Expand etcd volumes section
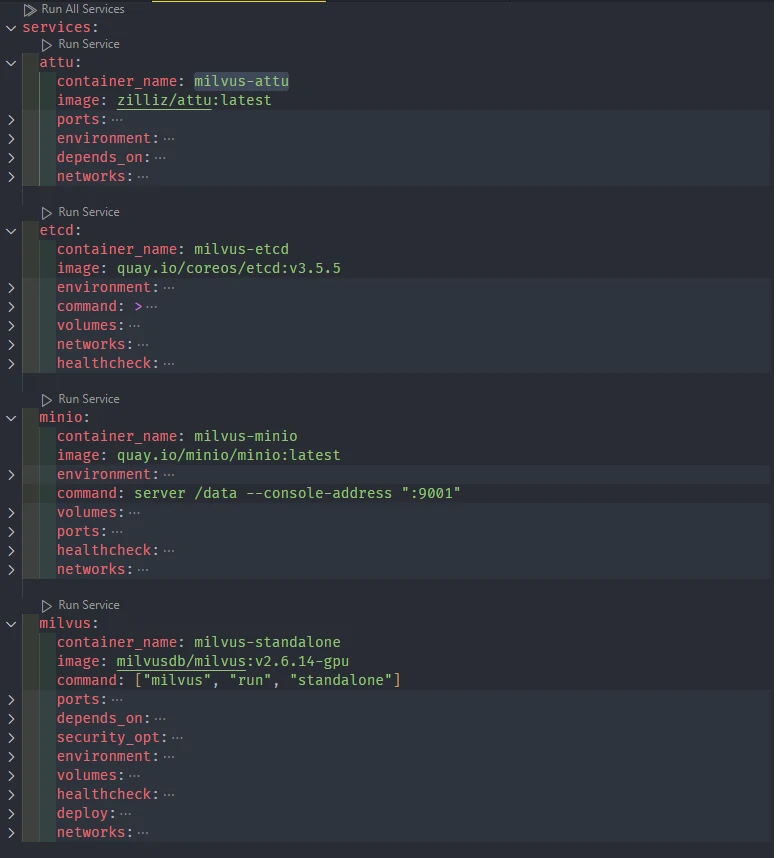 [11, 326]
